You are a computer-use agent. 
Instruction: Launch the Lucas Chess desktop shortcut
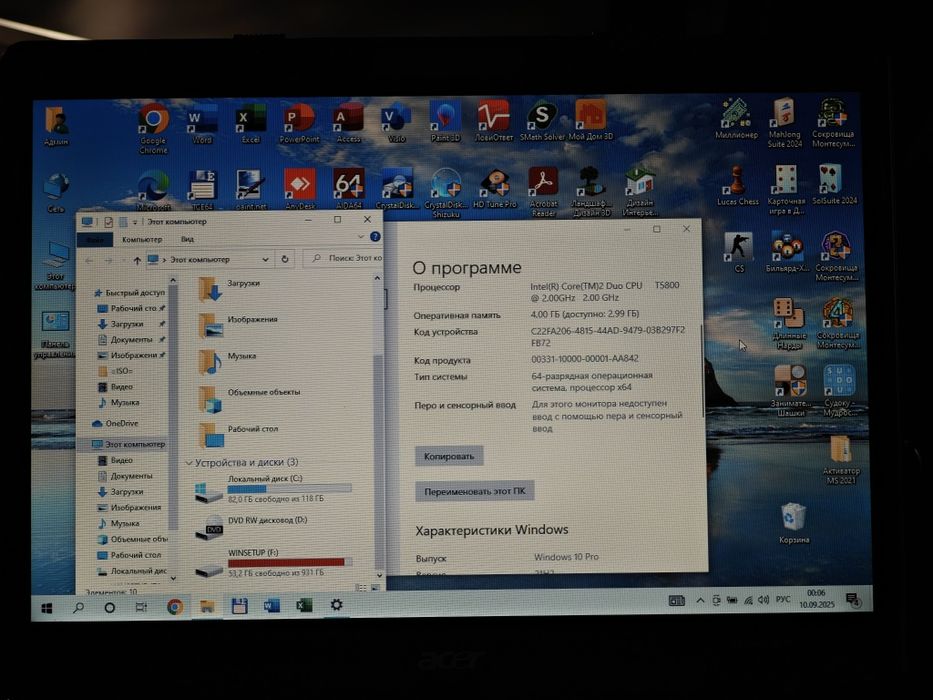pos(738,186)
